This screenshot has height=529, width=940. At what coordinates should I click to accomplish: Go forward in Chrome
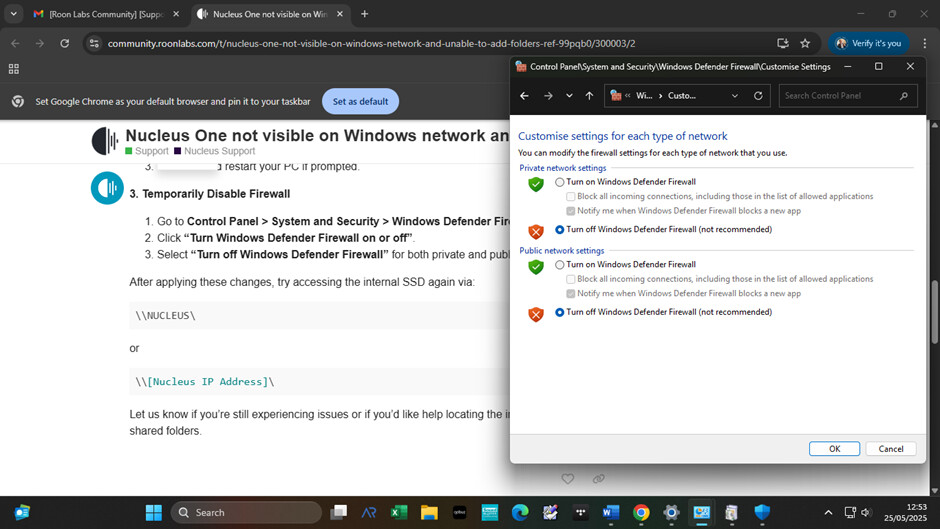[x=40, y=43]
